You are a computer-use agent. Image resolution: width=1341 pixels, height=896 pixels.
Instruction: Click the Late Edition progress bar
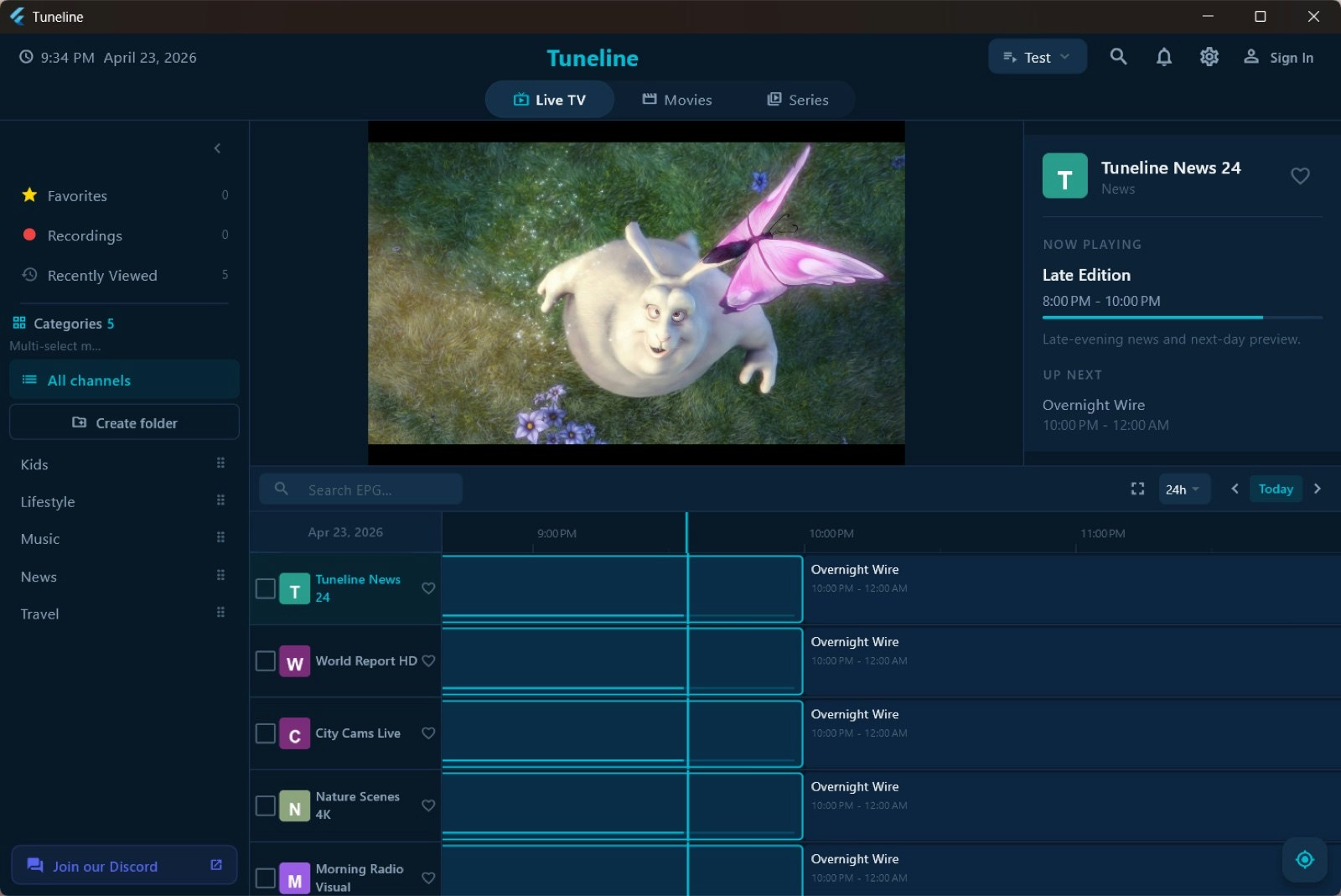(1182, 318)
